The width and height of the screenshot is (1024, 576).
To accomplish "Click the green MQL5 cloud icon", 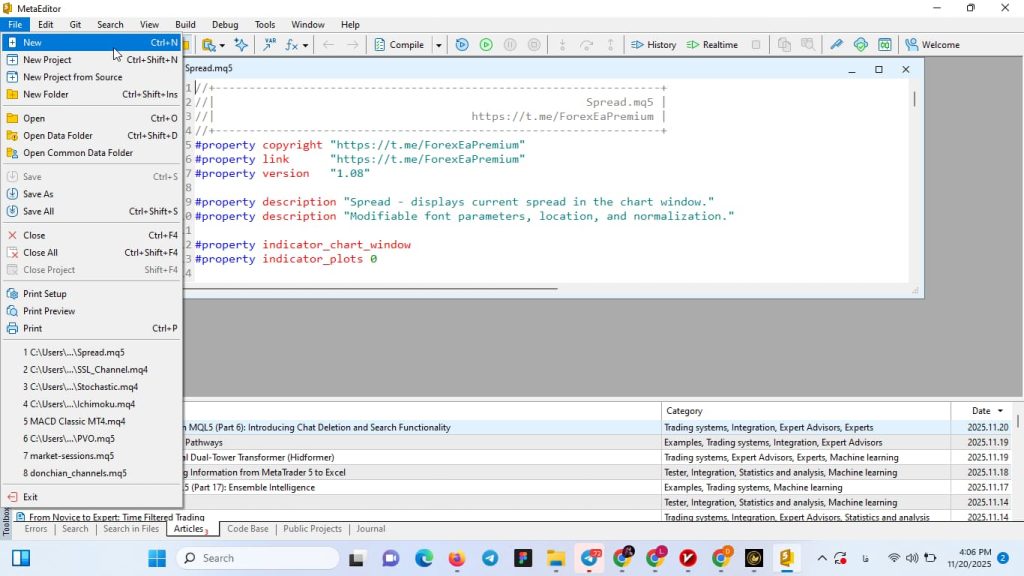I will click(860, 44).
